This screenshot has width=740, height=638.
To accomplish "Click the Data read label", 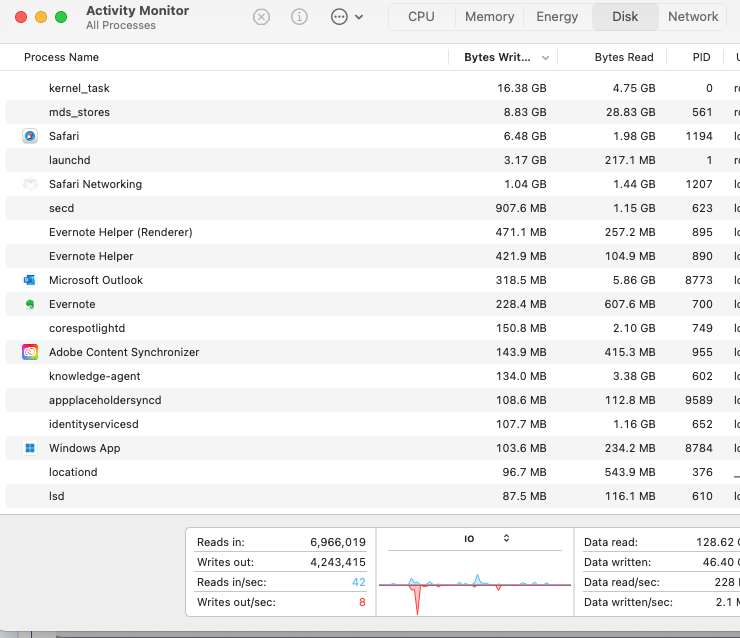I will coord(611,542).
